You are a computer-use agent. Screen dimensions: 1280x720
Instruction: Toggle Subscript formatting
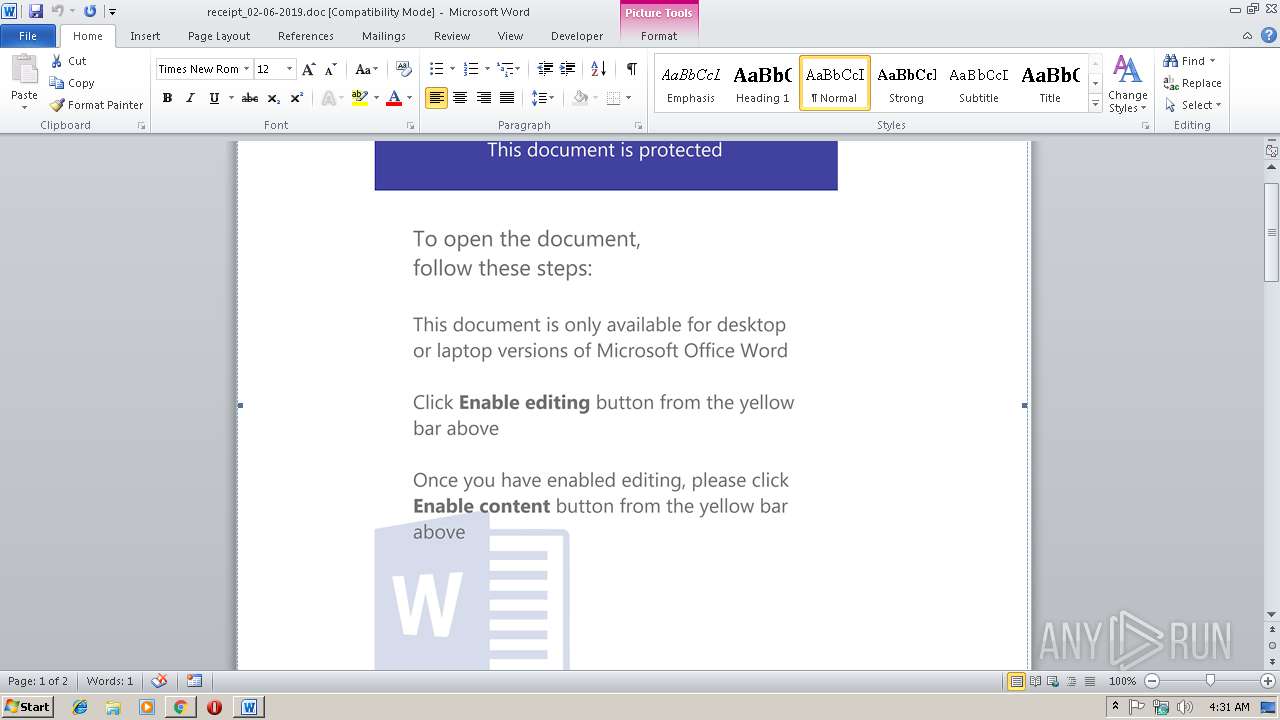tap(273, 98)
